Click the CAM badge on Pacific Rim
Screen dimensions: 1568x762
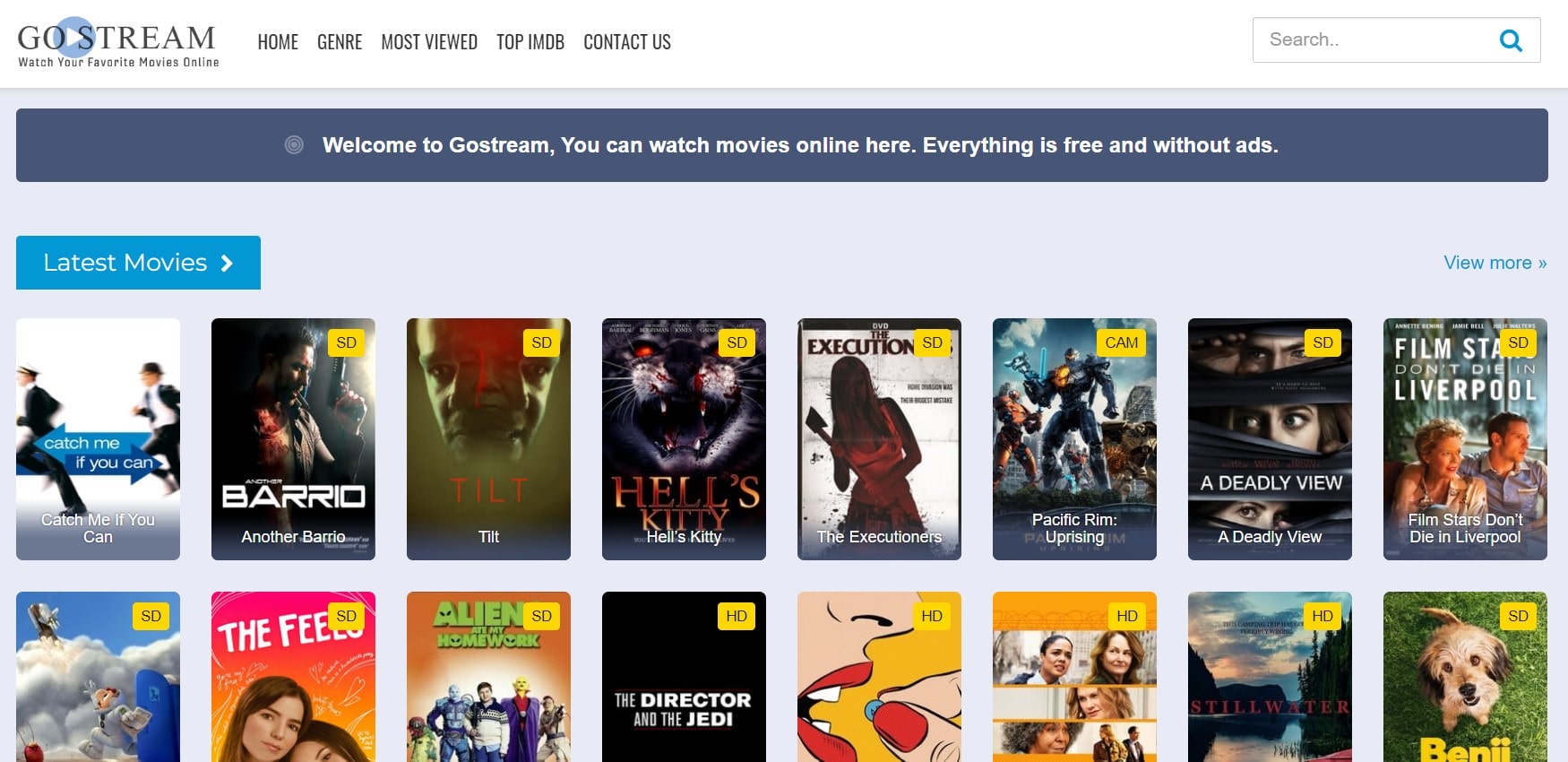click(1121, 342)
